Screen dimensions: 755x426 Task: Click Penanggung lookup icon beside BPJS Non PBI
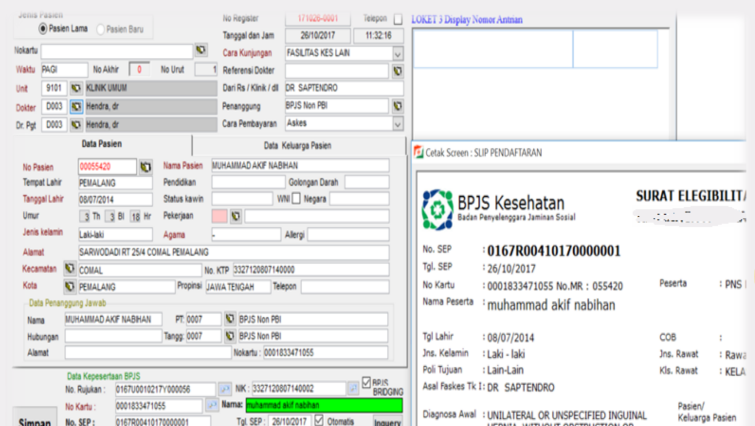tap(398, 106)
